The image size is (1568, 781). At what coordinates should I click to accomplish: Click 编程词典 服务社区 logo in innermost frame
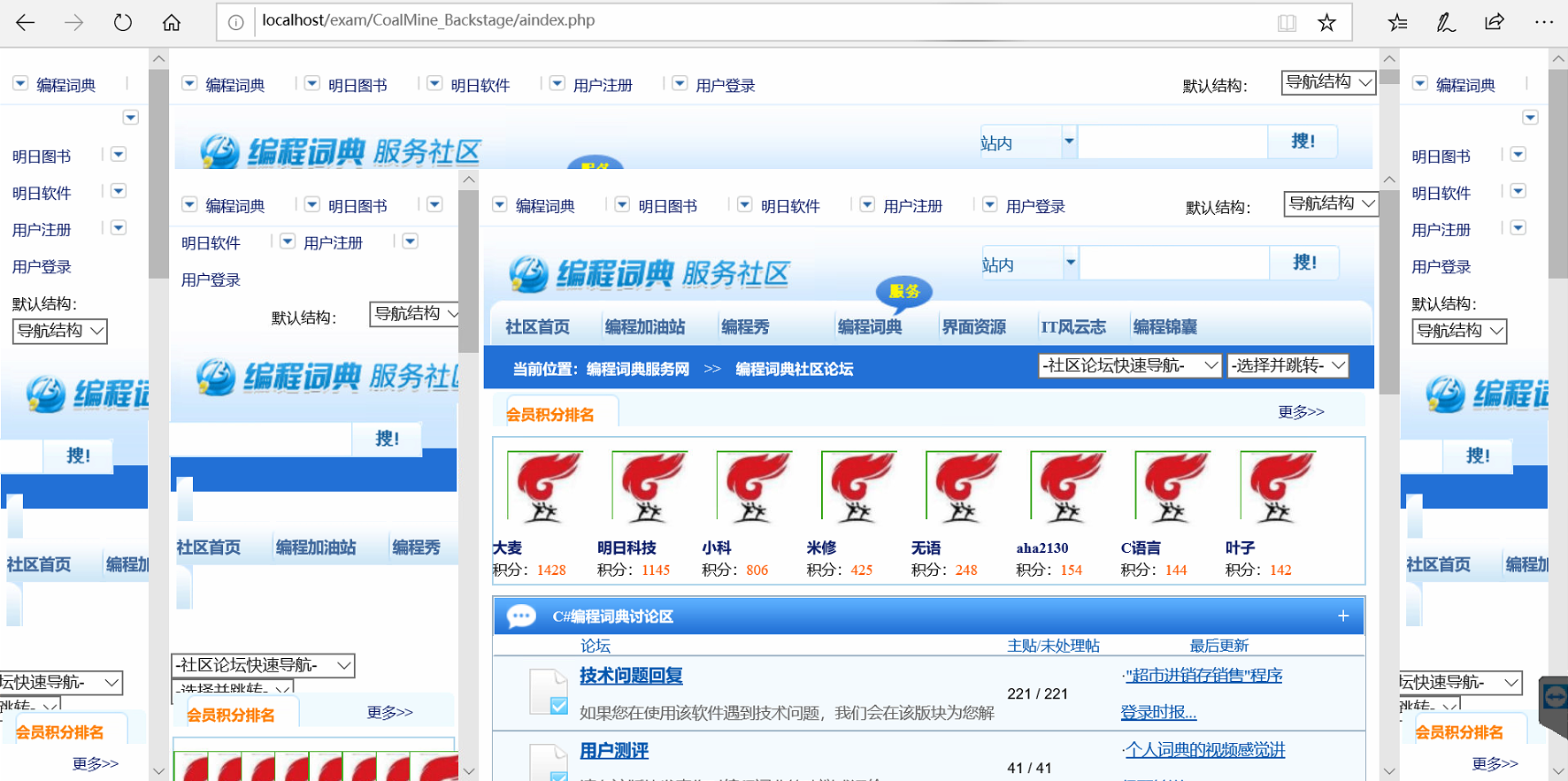point(649,274)
